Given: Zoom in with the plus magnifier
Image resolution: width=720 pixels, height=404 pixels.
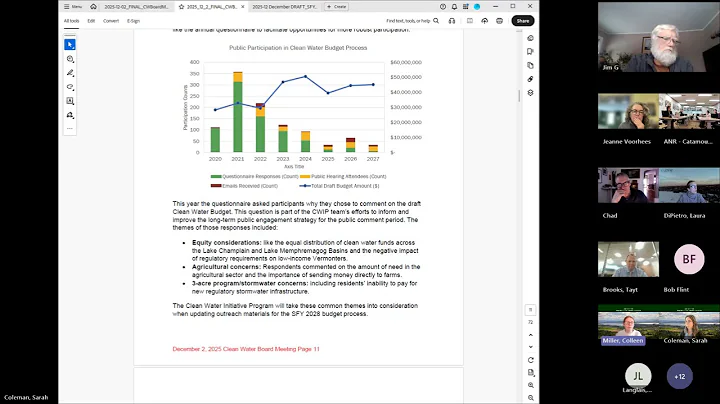Looking at the screenshot, I should tap(530, 385).
